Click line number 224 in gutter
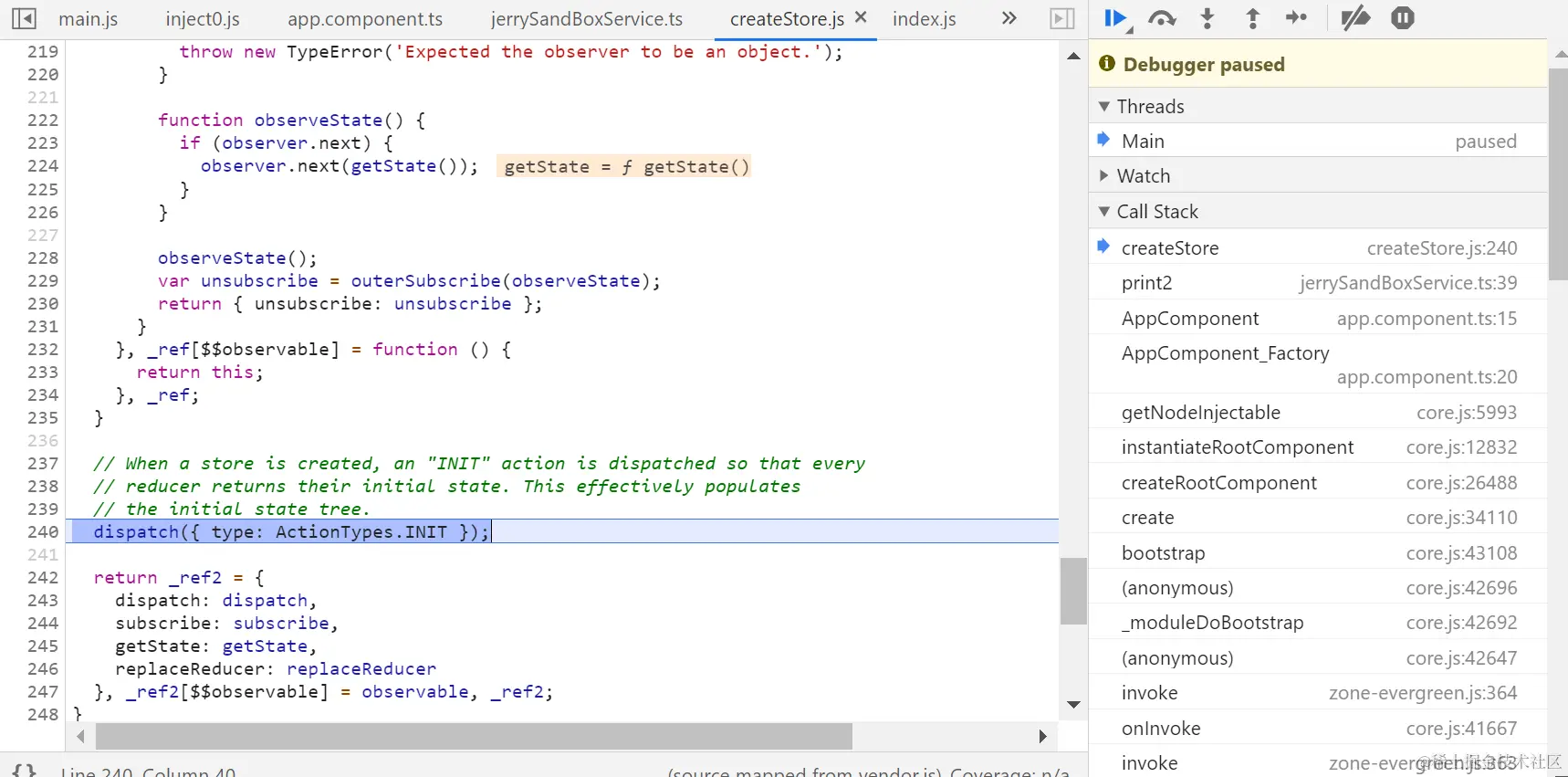1568x777 pixels. click(x=43, y=165)
